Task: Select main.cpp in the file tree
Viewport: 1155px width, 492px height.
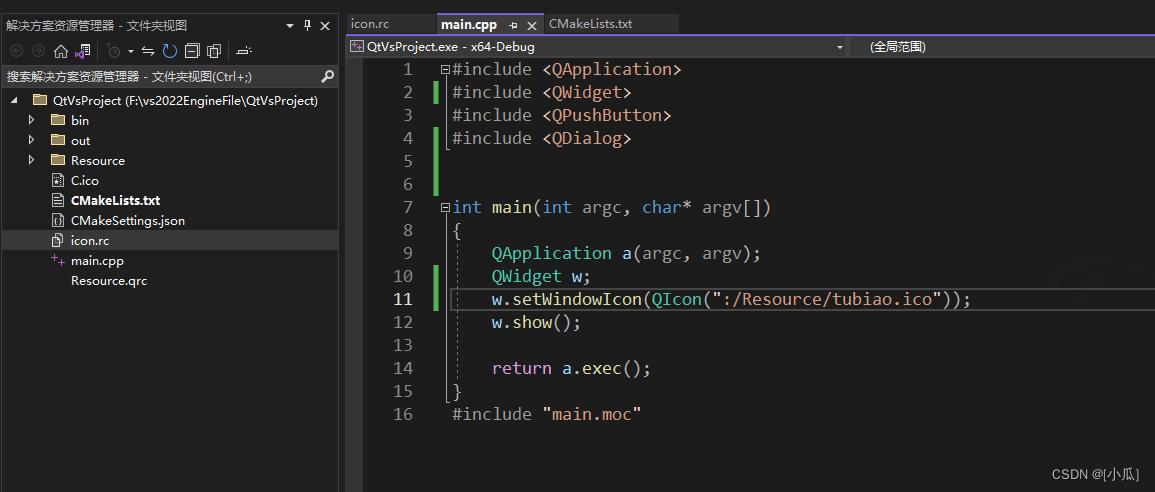Action: tap(97, 261)
